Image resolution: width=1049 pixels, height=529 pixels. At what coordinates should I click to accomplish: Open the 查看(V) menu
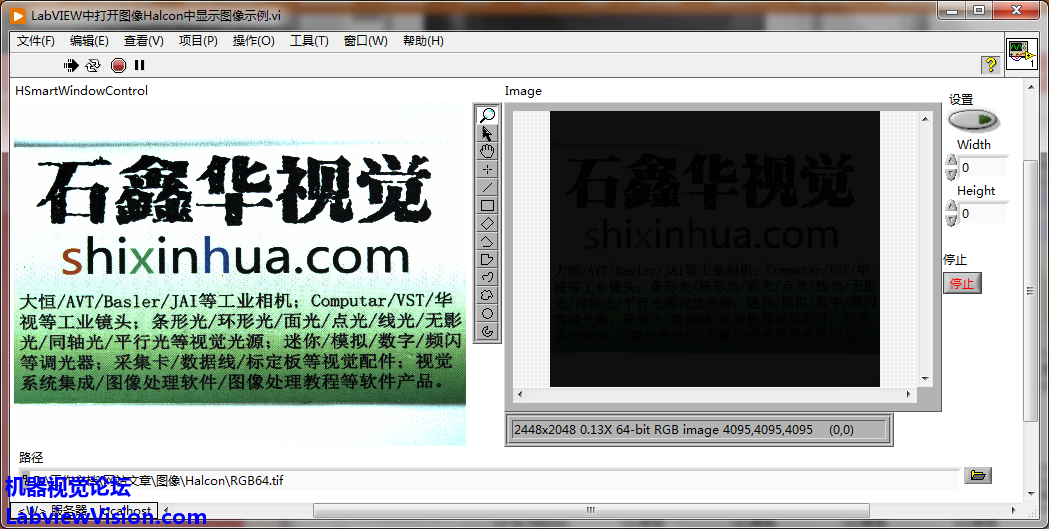tap(143, 41)
